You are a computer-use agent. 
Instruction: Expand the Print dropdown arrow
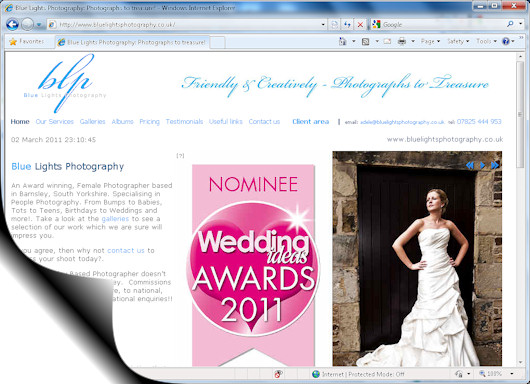(413, 41)
